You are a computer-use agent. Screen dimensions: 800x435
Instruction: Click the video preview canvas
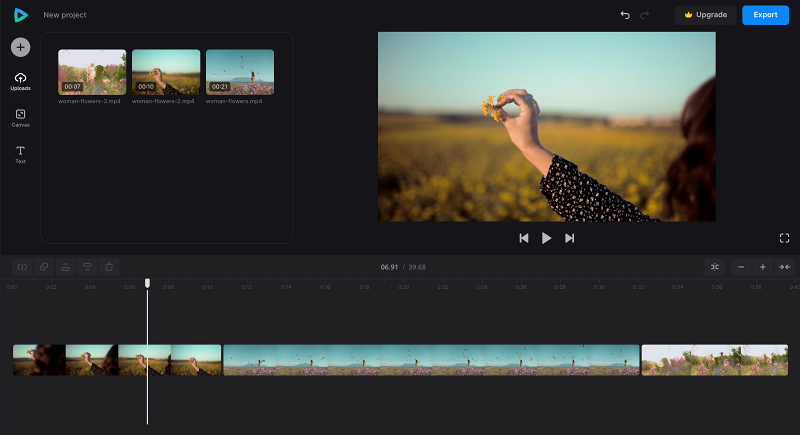(546, 126)
